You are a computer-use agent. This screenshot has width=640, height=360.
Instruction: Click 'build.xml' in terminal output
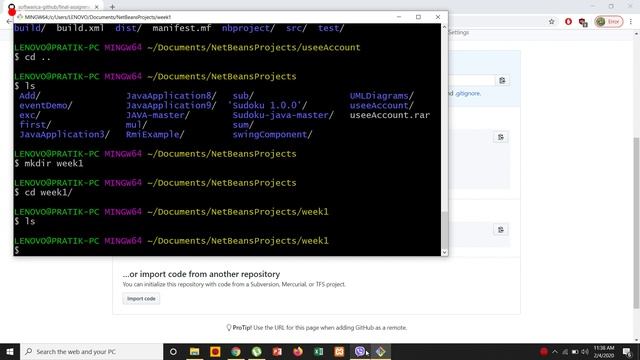(80, 28)
